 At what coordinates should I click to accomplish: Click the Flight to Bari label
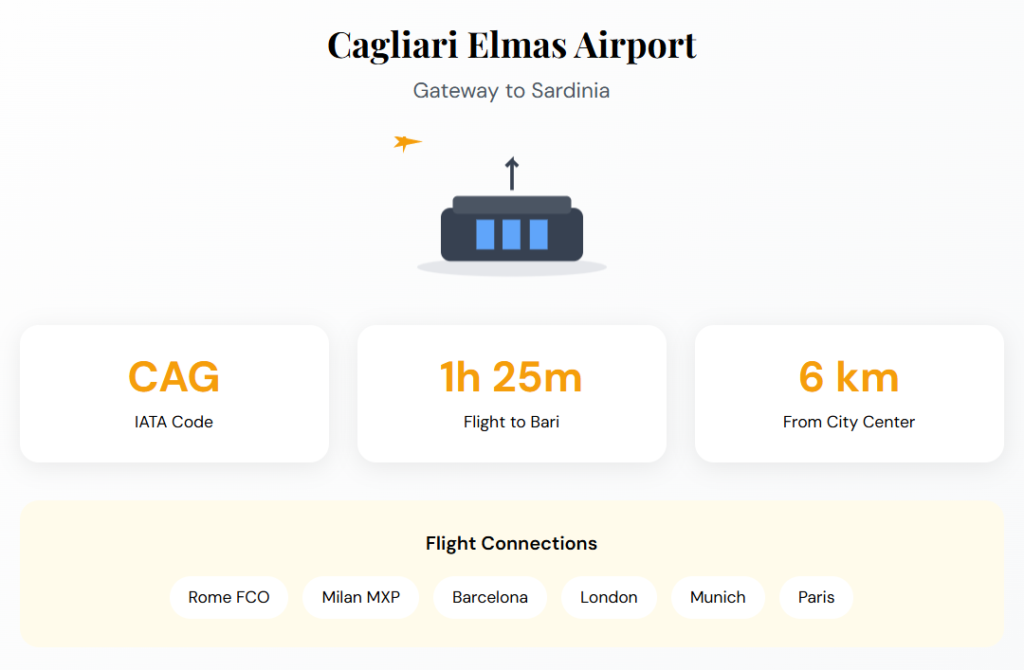tap(511, 422)
